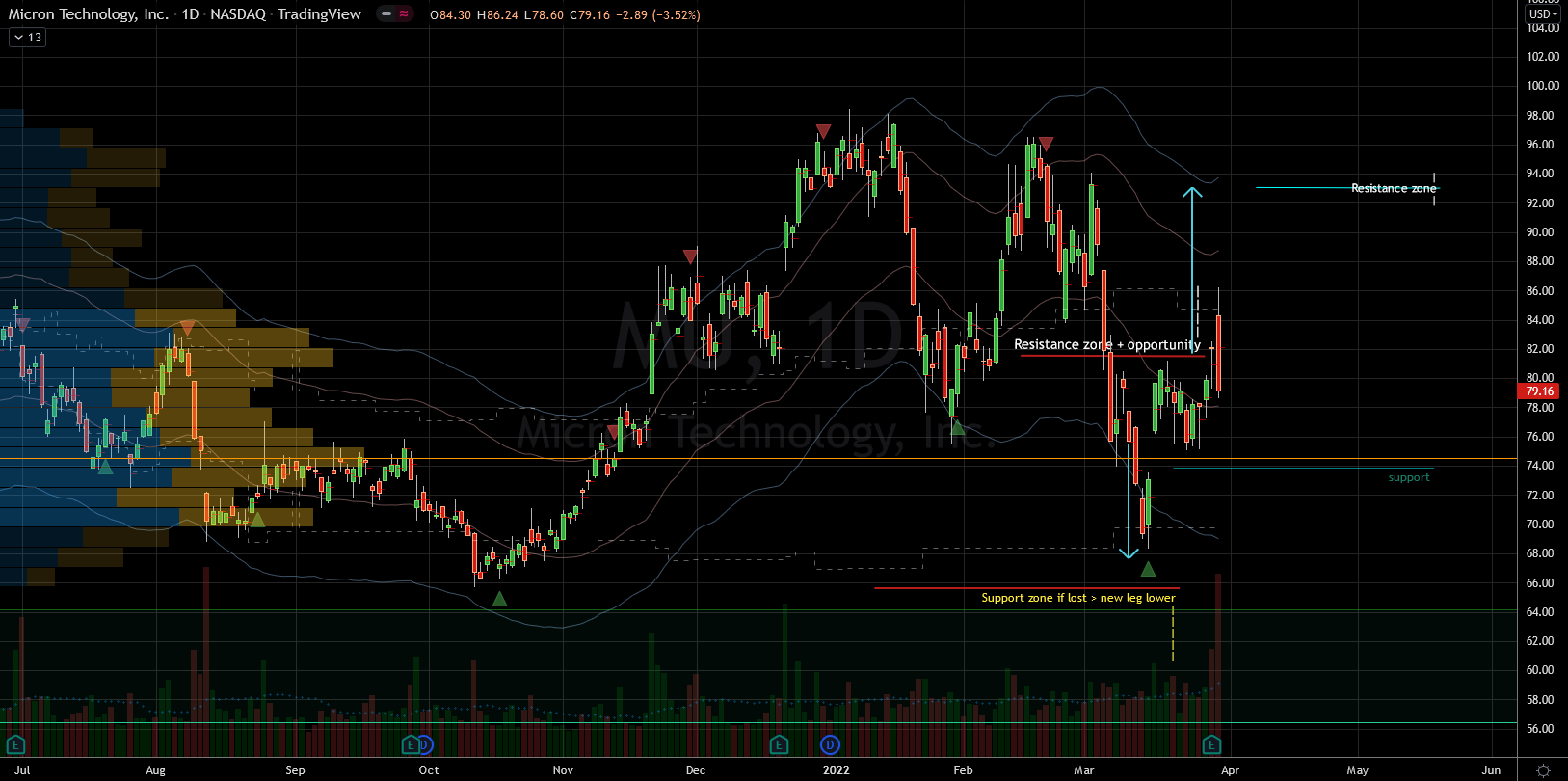The height and width of the screenshot is (781, 1568).
Task: Click the 1D interval in the title
Action: point(190,14)
